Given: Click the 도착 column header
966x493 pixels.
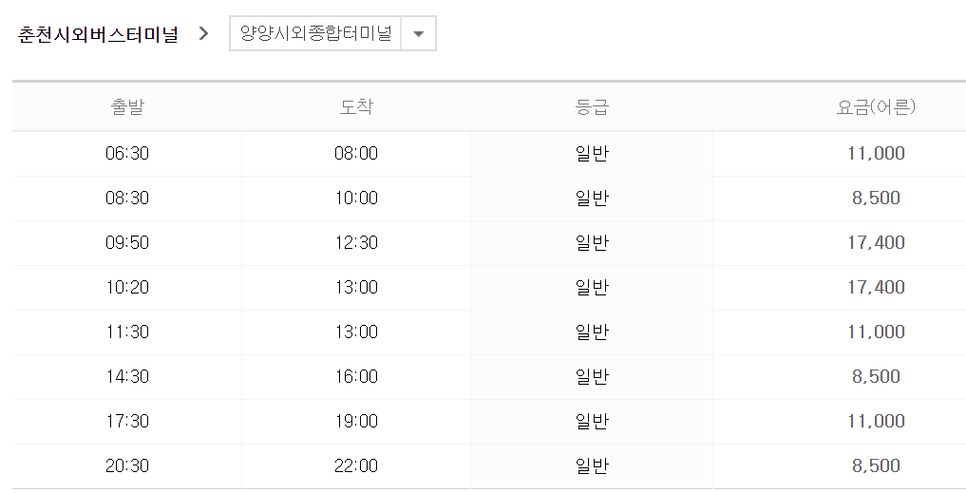Looking at the screenshot, I should tap(356, 107).
